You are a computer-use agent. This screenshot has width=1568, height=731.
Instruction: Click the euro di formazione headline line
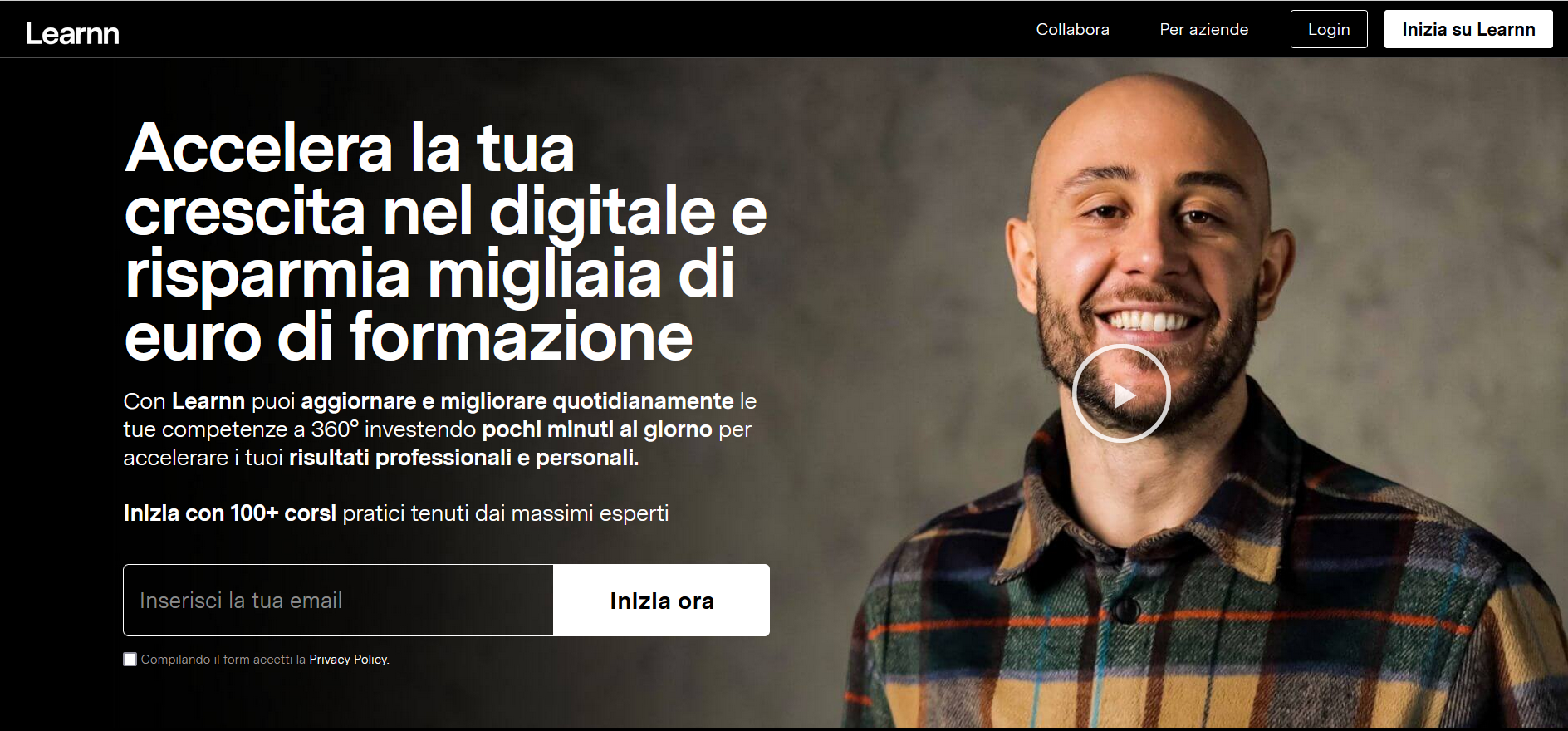tap(409, 336)
